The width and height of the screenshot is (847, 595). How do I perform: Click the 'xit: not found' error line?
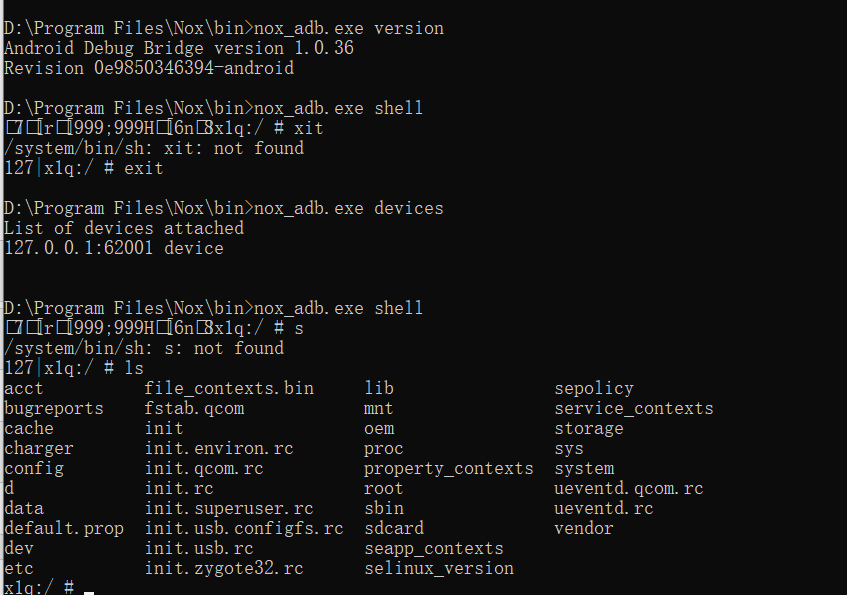[154, 148]
